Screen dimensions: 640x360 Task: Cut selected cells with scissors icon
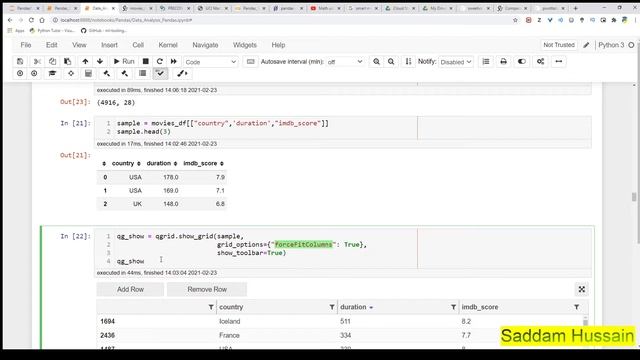click(37, 61)
